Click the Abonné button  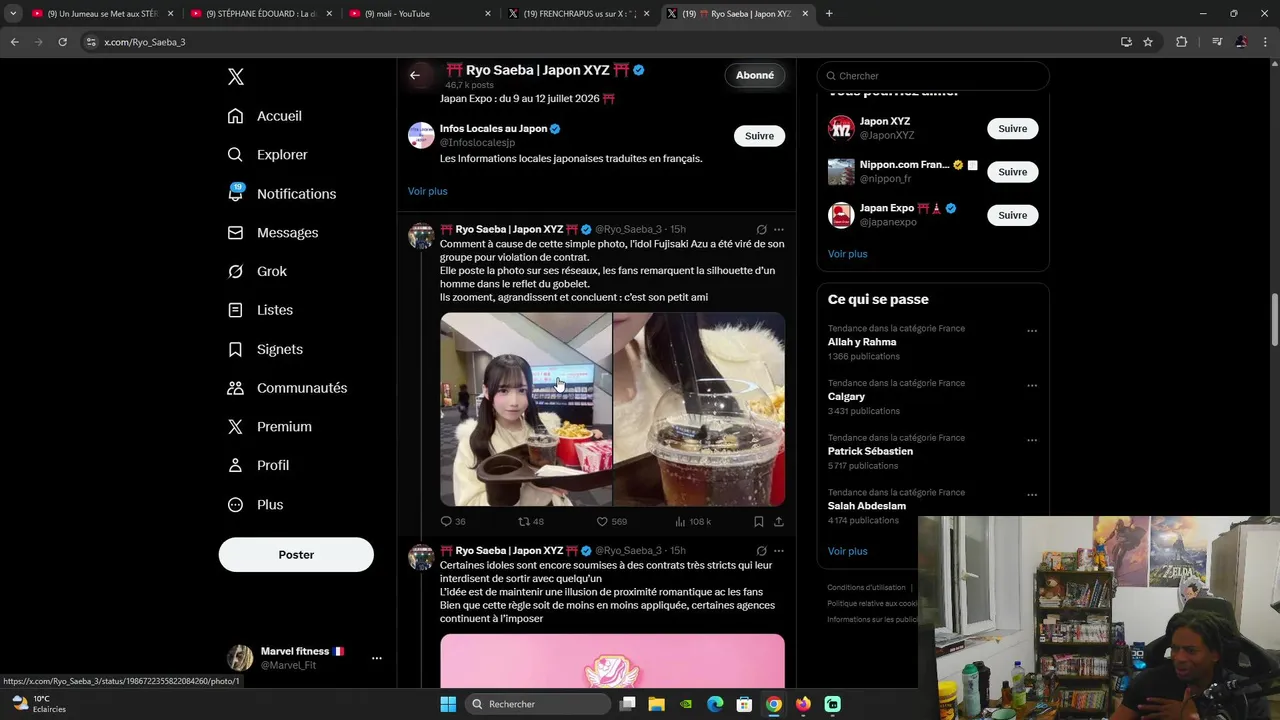755,75
